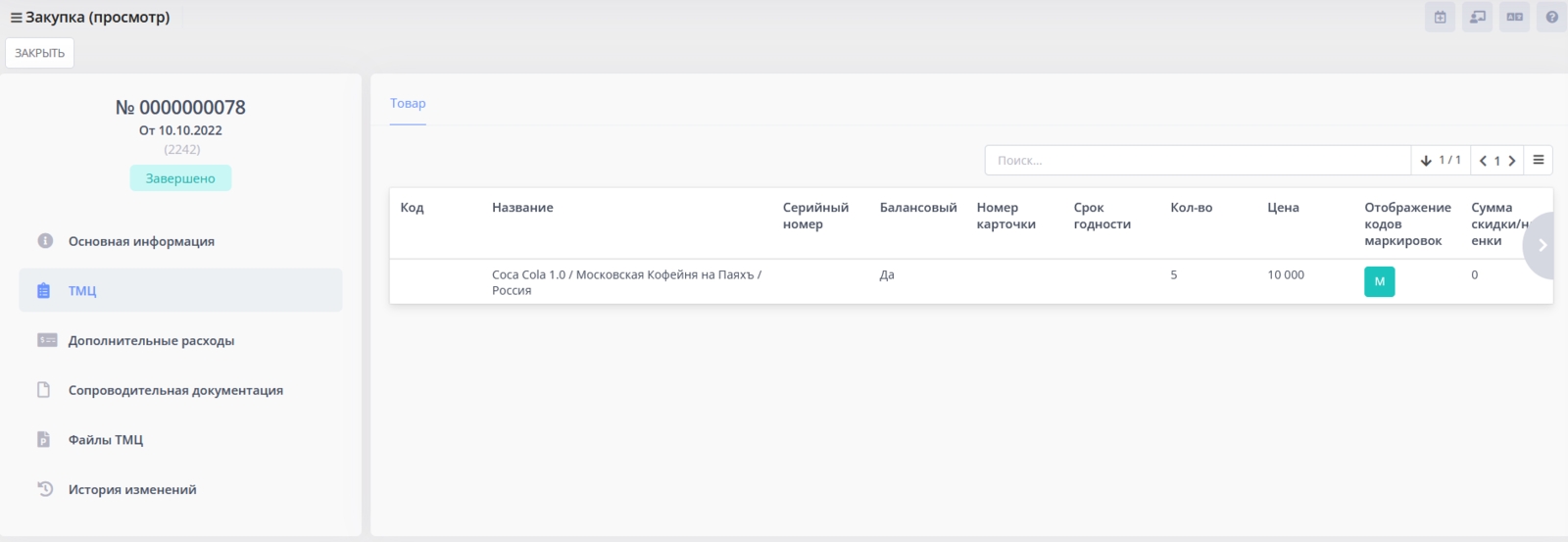Click the down arrow sort icon near 1/1
Image resolution: width=1568 pixels, height=542 pixels.
click(x=1426, y=161)
